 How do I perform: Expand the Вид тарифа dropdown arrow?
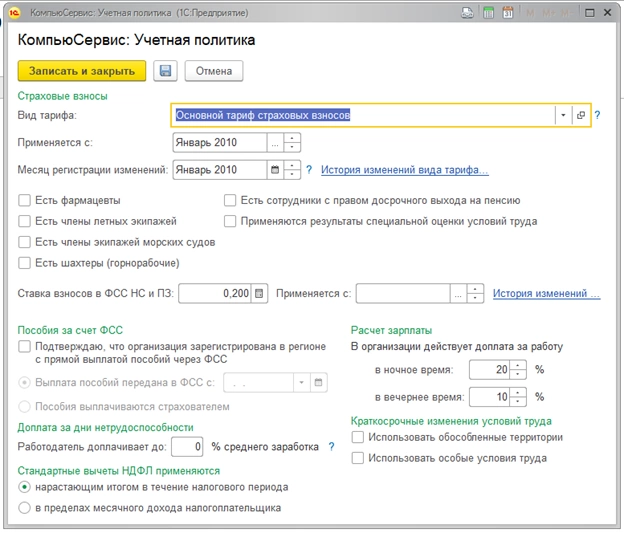563,115
